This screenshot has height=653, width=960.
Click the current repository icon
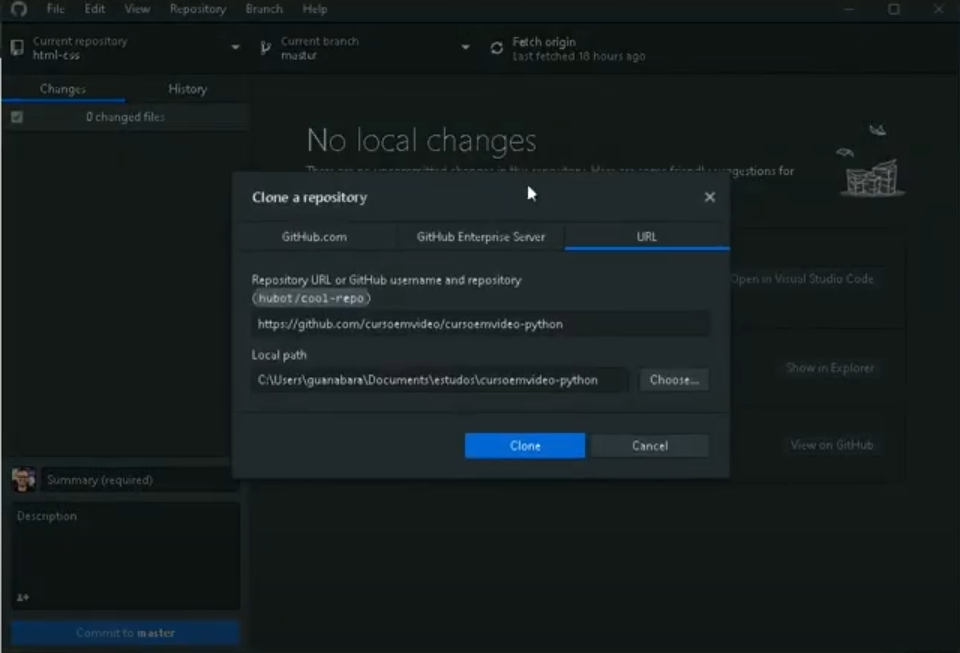click(17, 48)
